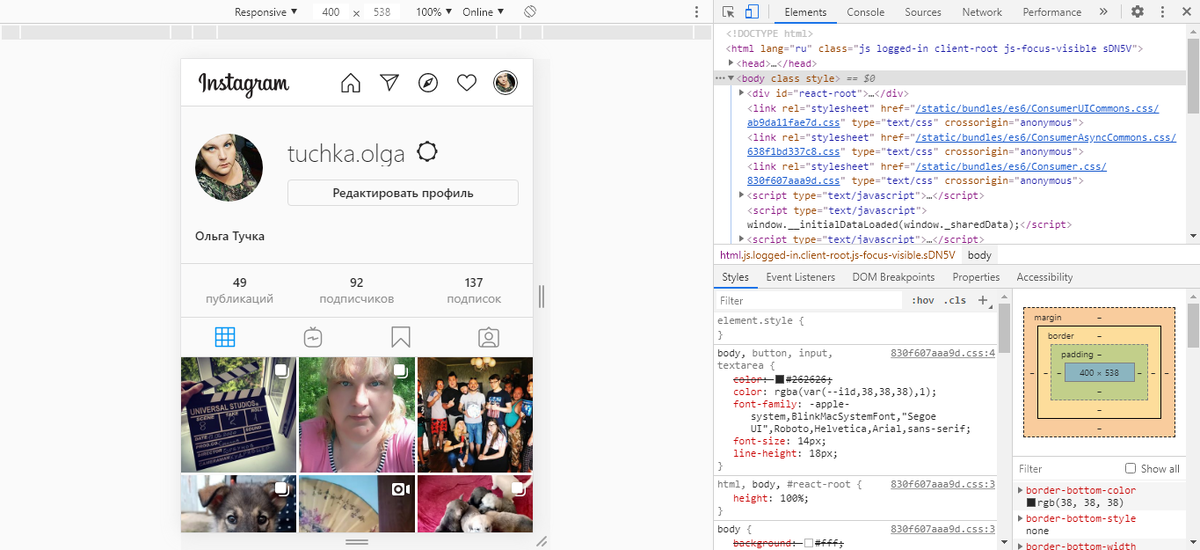Expand border-bottom-style computed property

1021,518
